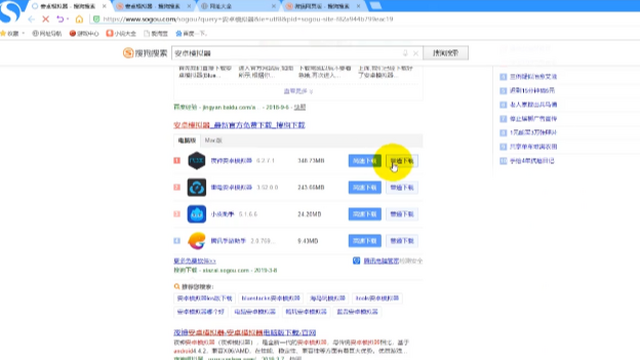Open the bottom search result title link
The height and width of the screenshot is (360, 640).
pyautogui.click(x=244, y=333)
